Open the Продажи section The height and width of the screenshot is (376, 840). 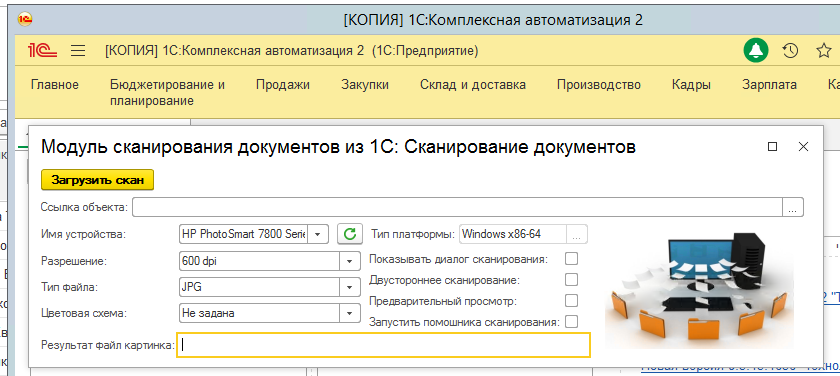click(x=283, y=85)
